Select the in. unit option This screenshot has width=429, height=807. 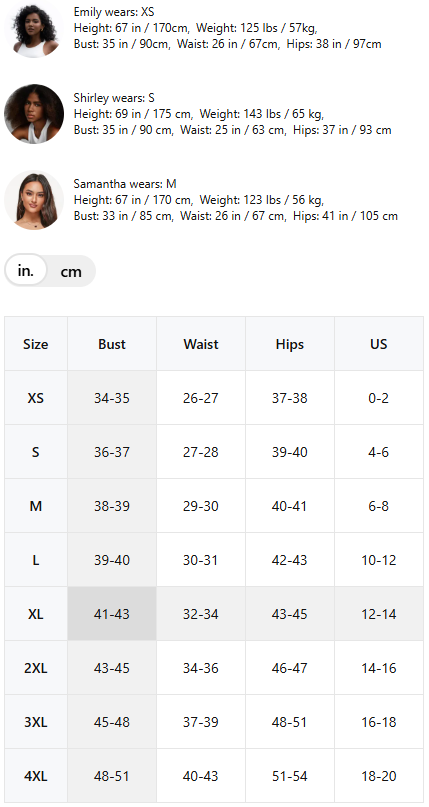tap(26, 271)
